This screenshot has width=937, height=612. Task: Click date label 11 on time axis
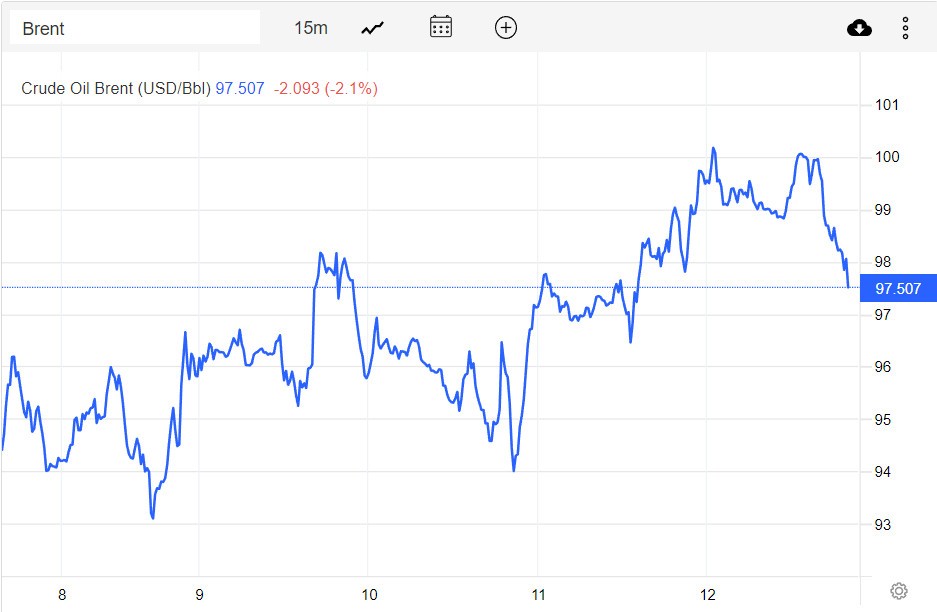(x=537, y=594)
